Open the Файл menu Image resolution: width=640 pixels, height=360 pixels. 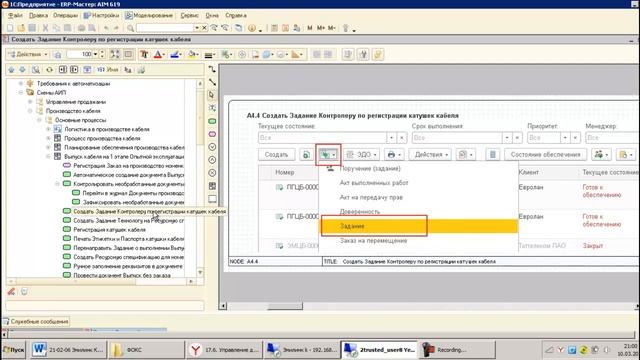(16, 16)
